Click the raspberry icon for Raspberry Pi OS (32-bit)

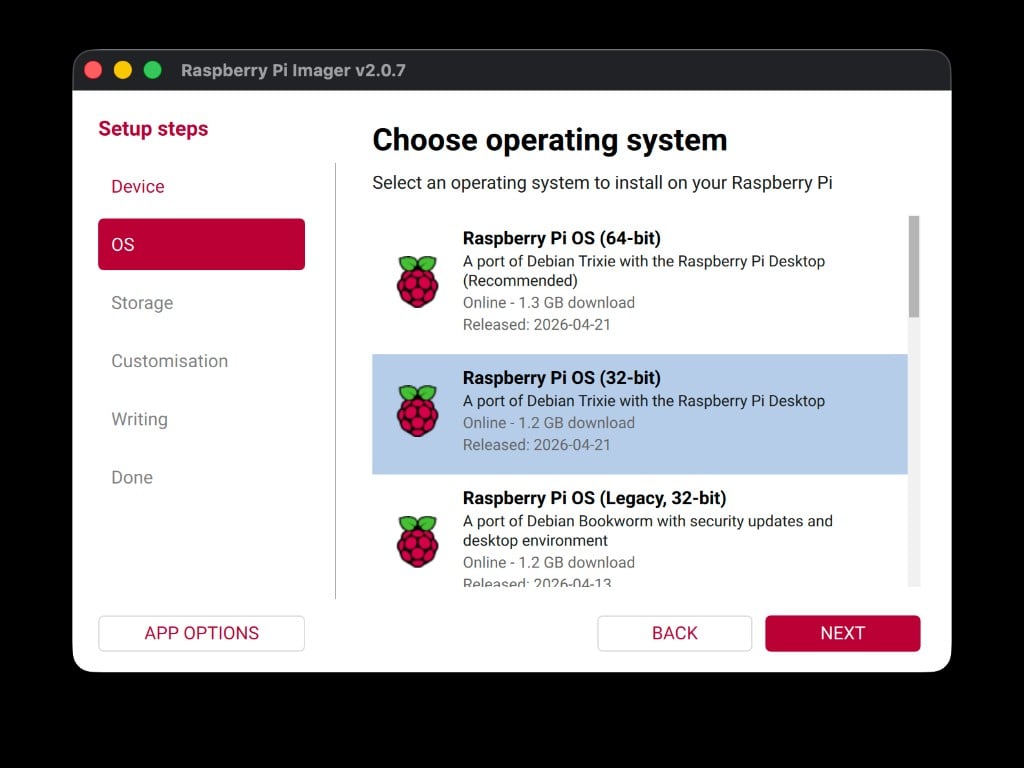click(417, 411)
